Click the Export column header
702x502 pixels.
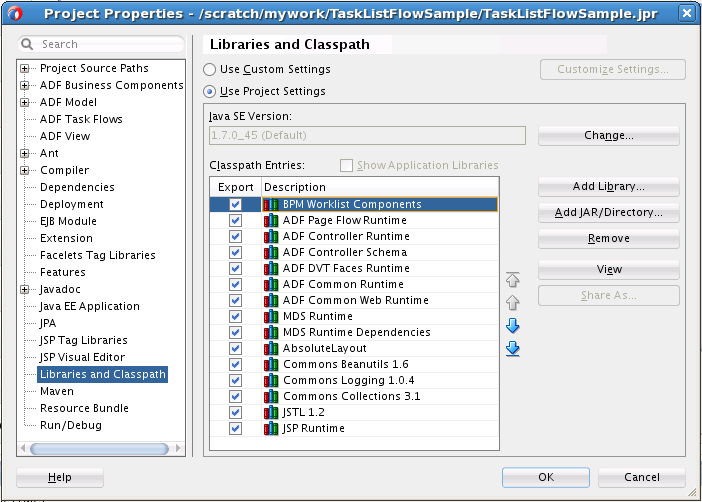[x=235, y=187]
